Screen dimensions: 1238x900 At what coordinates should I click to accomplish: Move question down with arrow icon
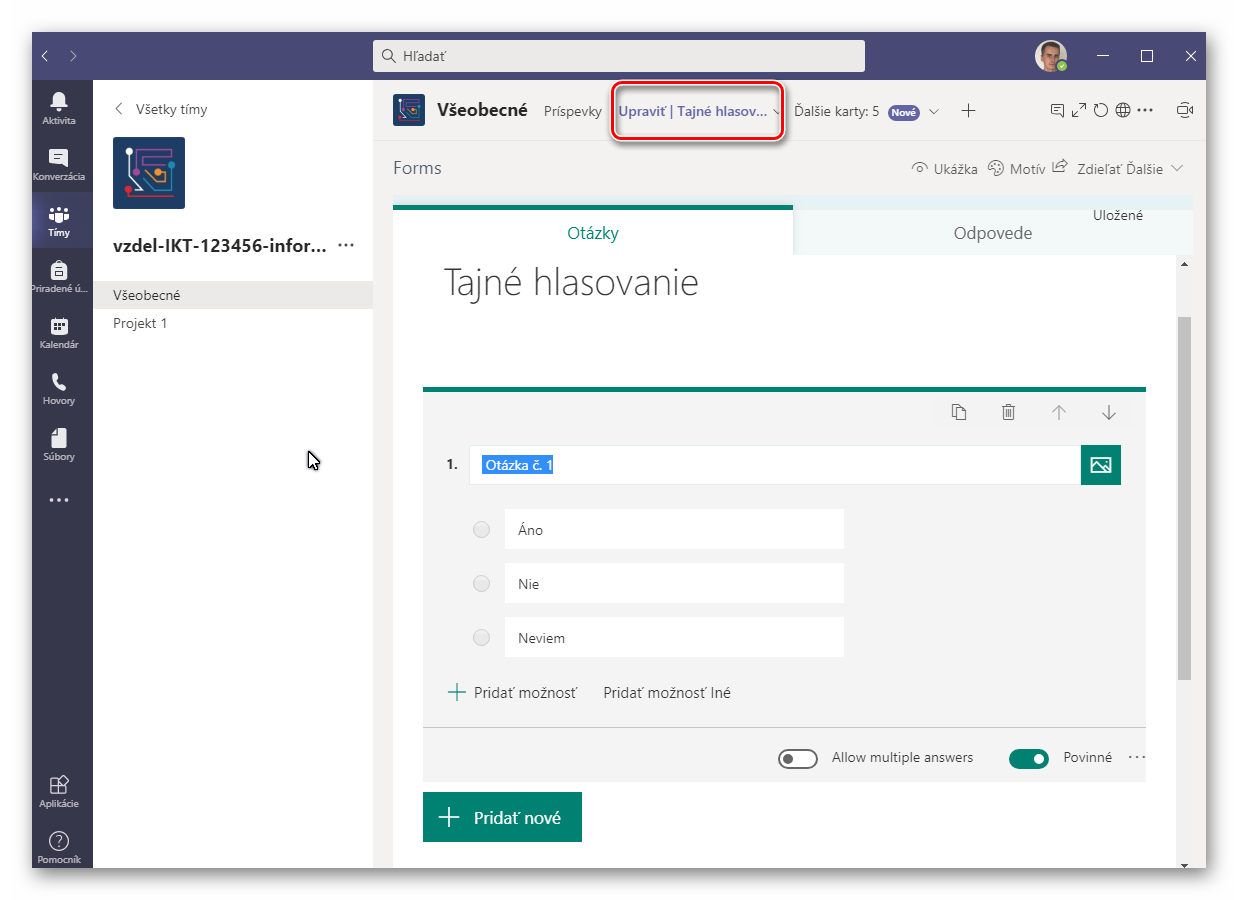(1108, 412)
